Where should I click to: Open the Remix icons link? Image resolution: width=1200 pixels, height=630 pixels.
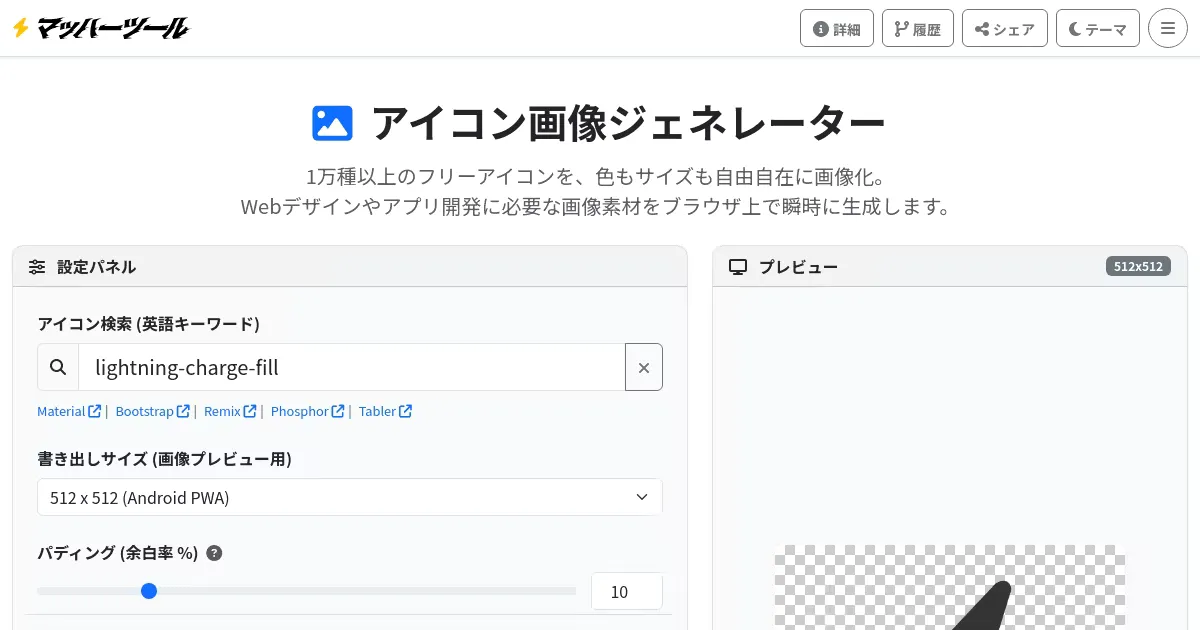pyautogui.click(x=230, y=411)
